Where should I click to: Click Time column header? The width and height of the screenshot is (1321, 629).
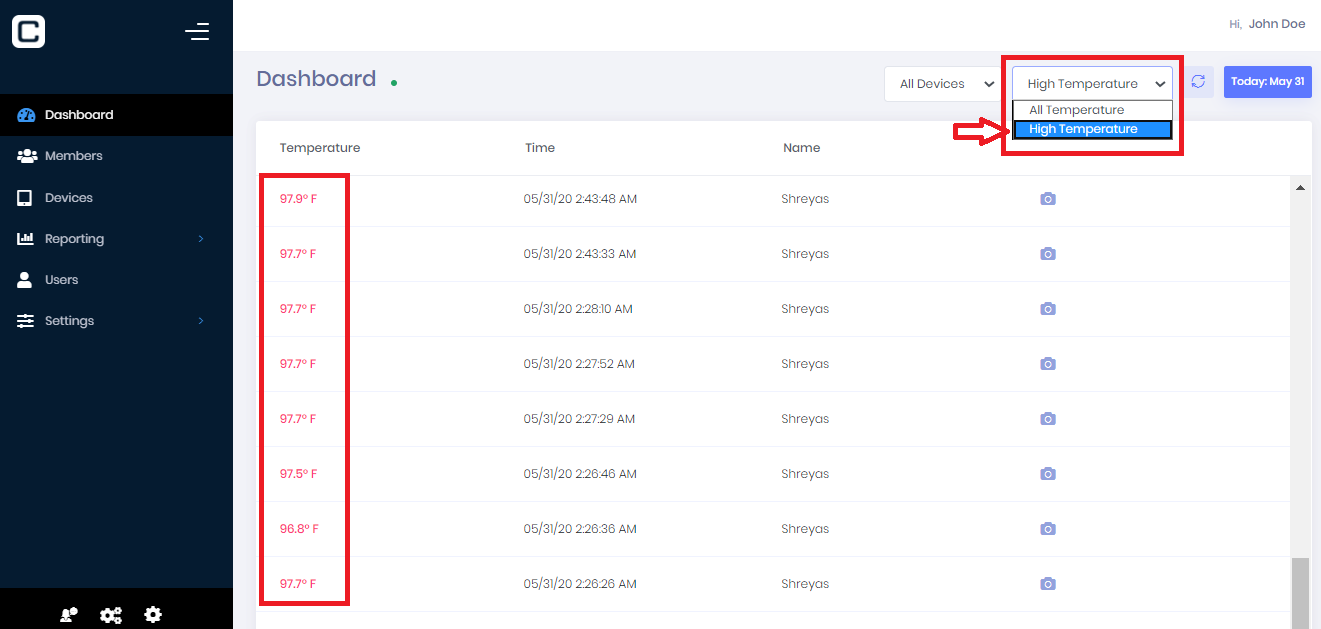[540, 148]
